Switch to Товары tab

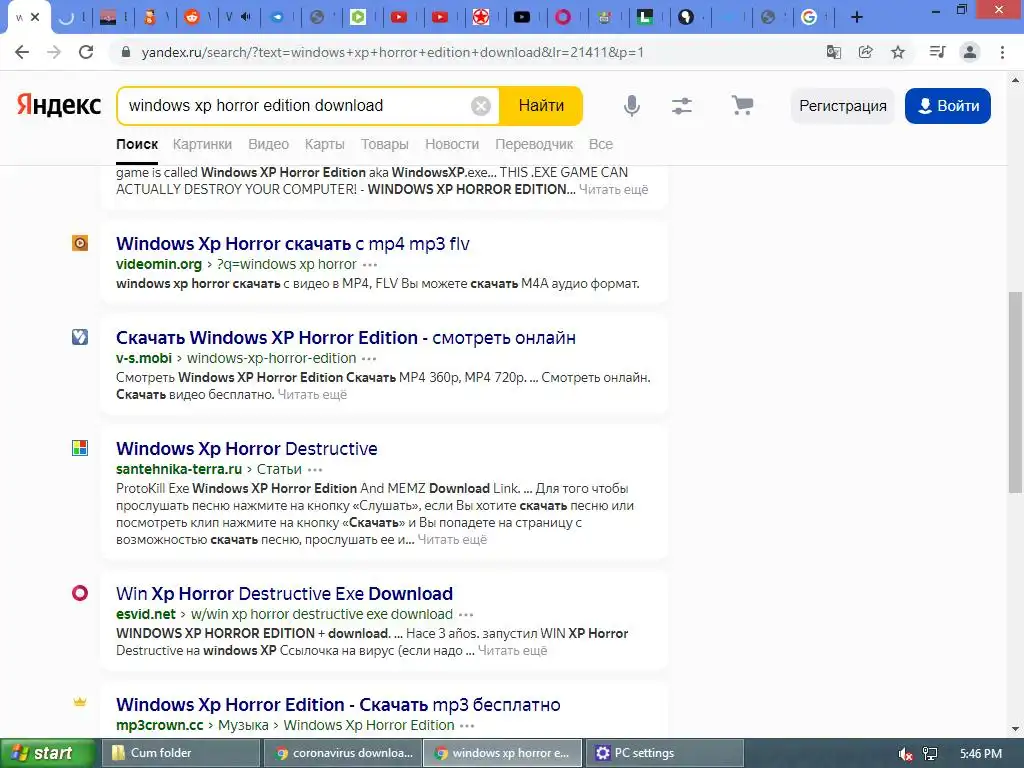[385, 144]
